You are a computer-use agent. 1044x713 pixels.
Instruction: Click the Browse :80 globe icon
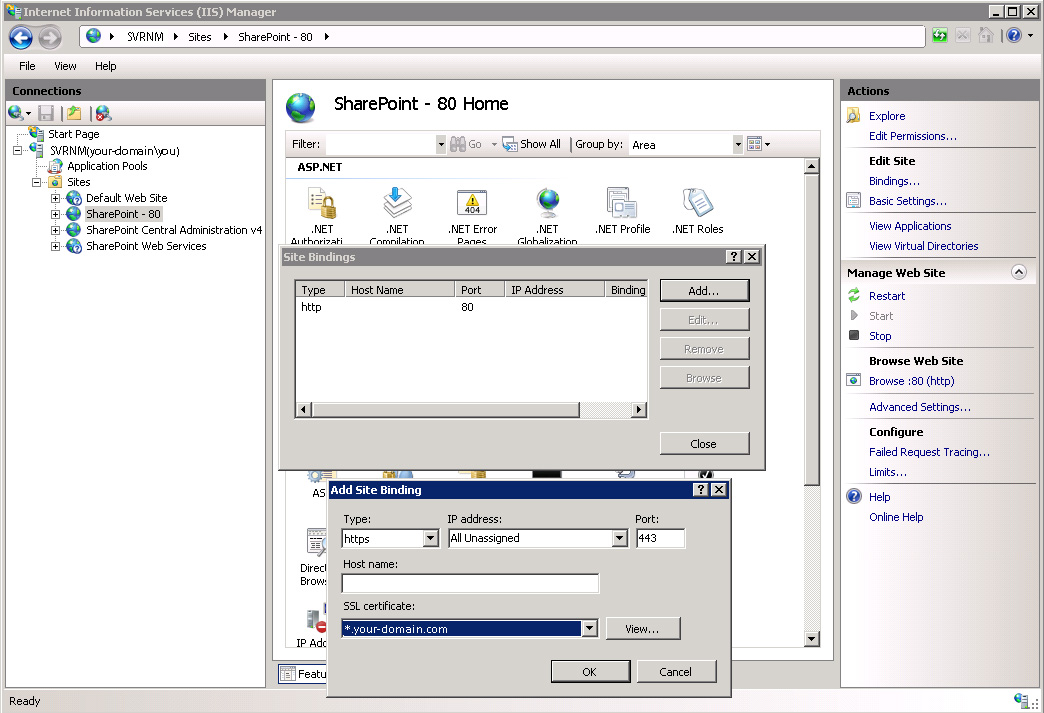coord(854,381)
